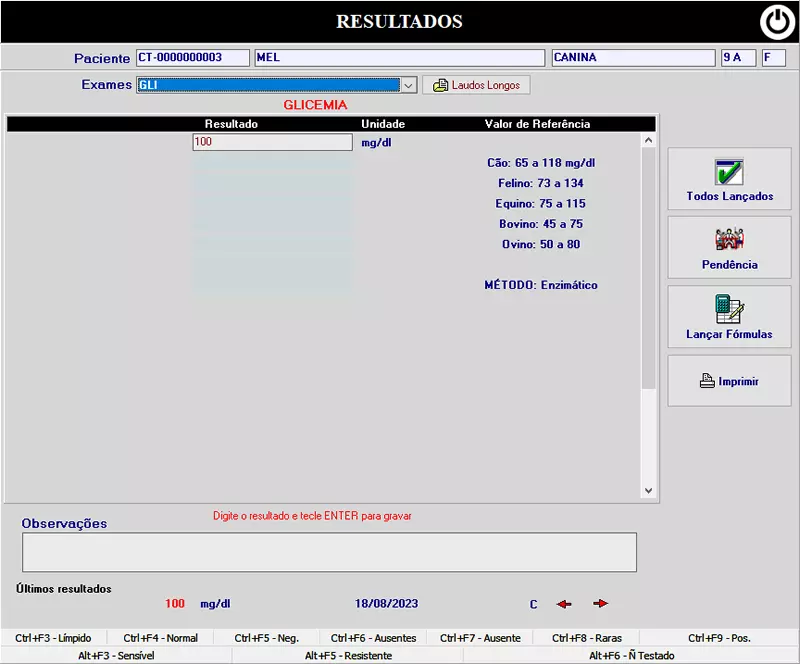Expand the Exames dropdown list

(408, 86)
